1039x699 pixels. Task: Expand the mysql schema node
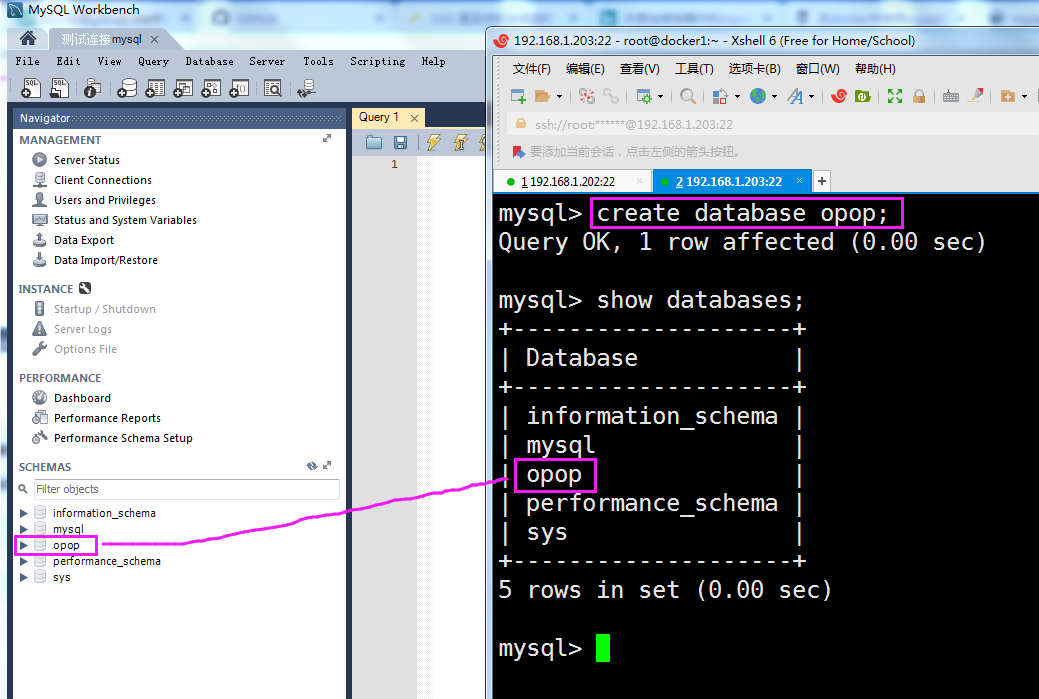[x=23, y=529]
